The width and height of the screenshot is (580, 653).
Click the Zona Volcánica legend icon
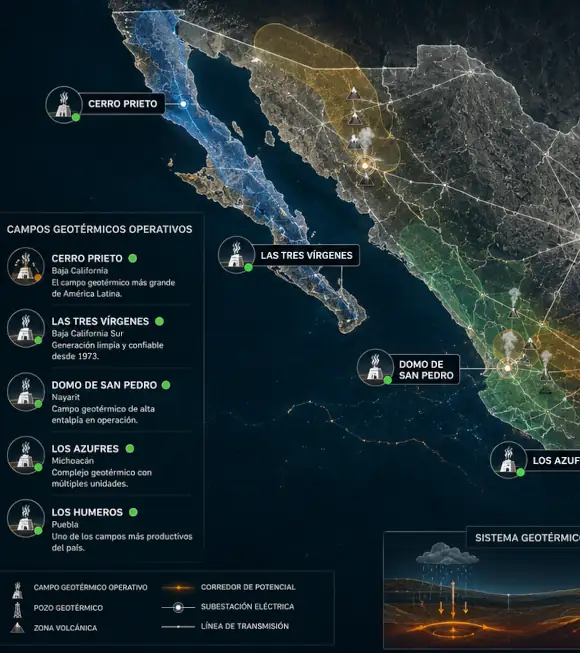point(17,628)
